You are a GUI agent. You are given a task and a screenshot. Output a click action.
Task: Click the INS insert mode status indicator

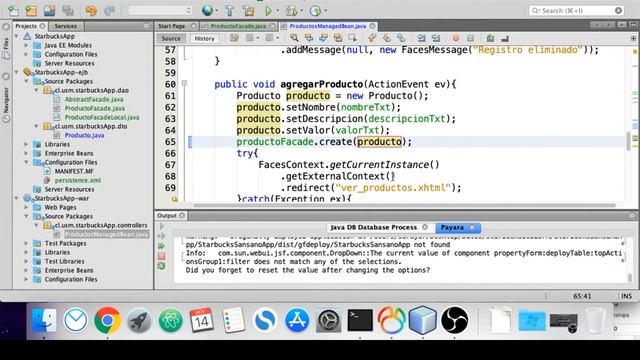pyautogui.click(x=627, y=296)
